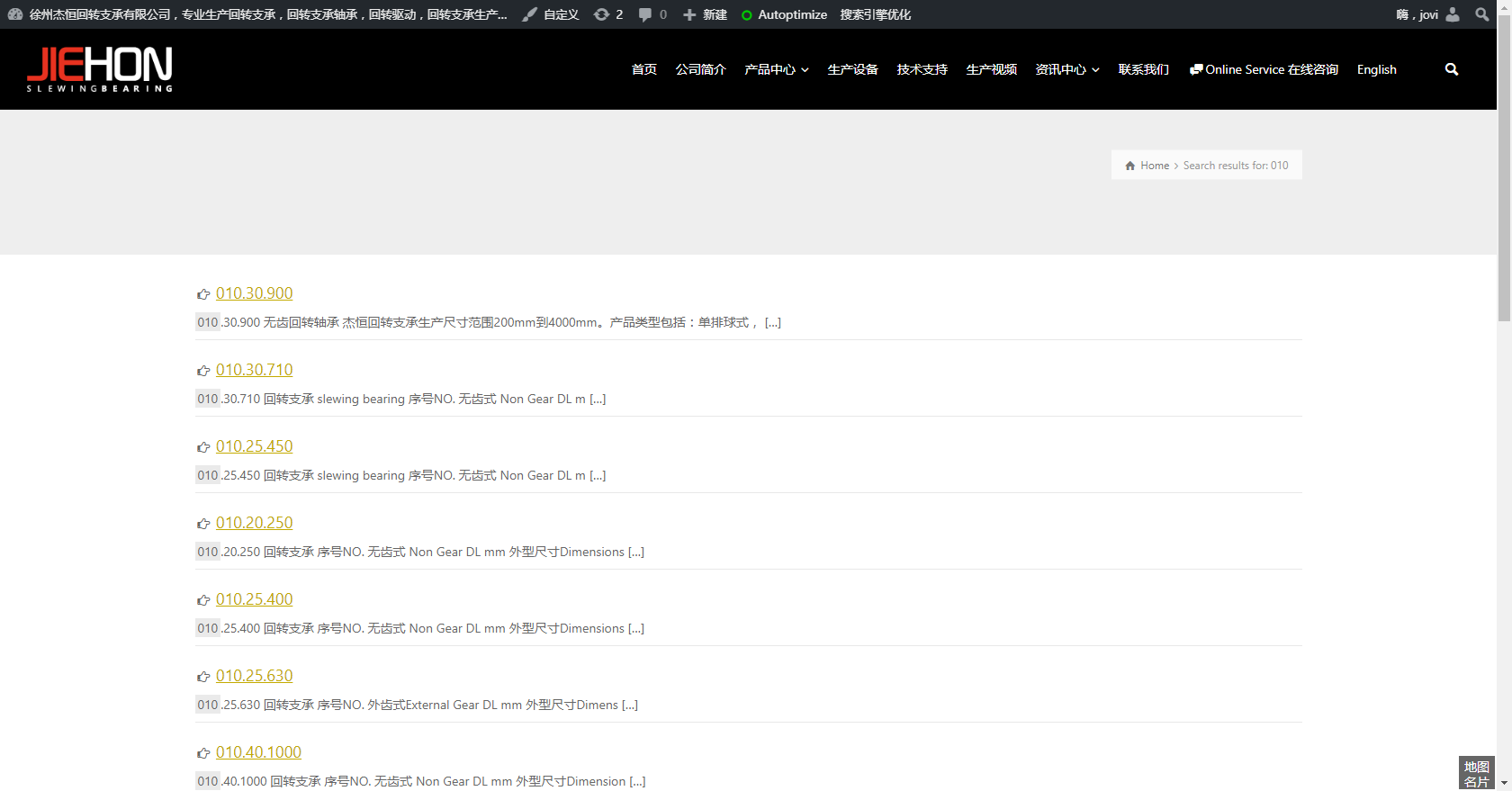Click pointing-hand icon beside 010.25.630

pos(203,677)
